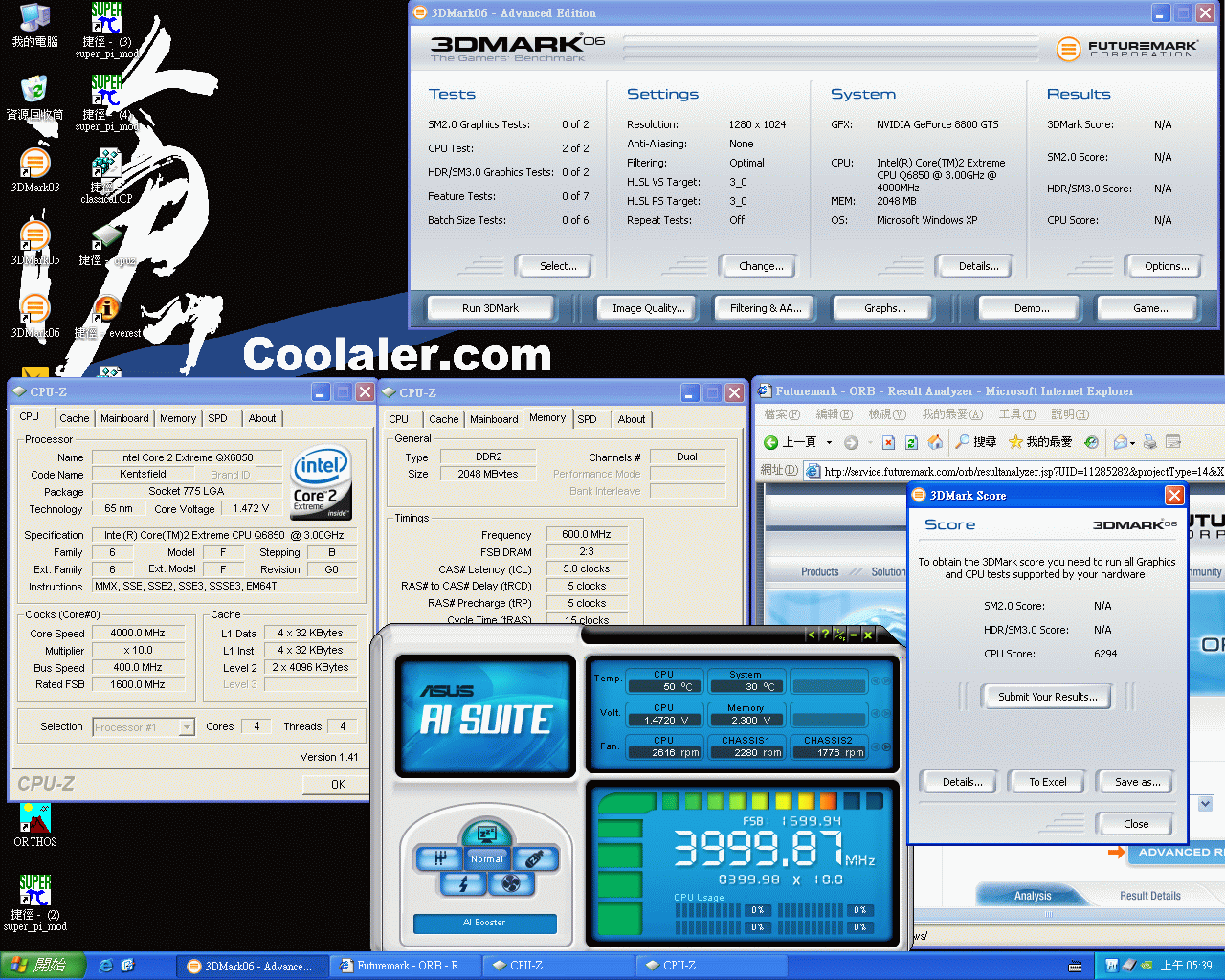This screenshot has height=980, width=1225.
Task: Click To Excel in 3DMark Score dialog
Action: [x=1048, y=782]
